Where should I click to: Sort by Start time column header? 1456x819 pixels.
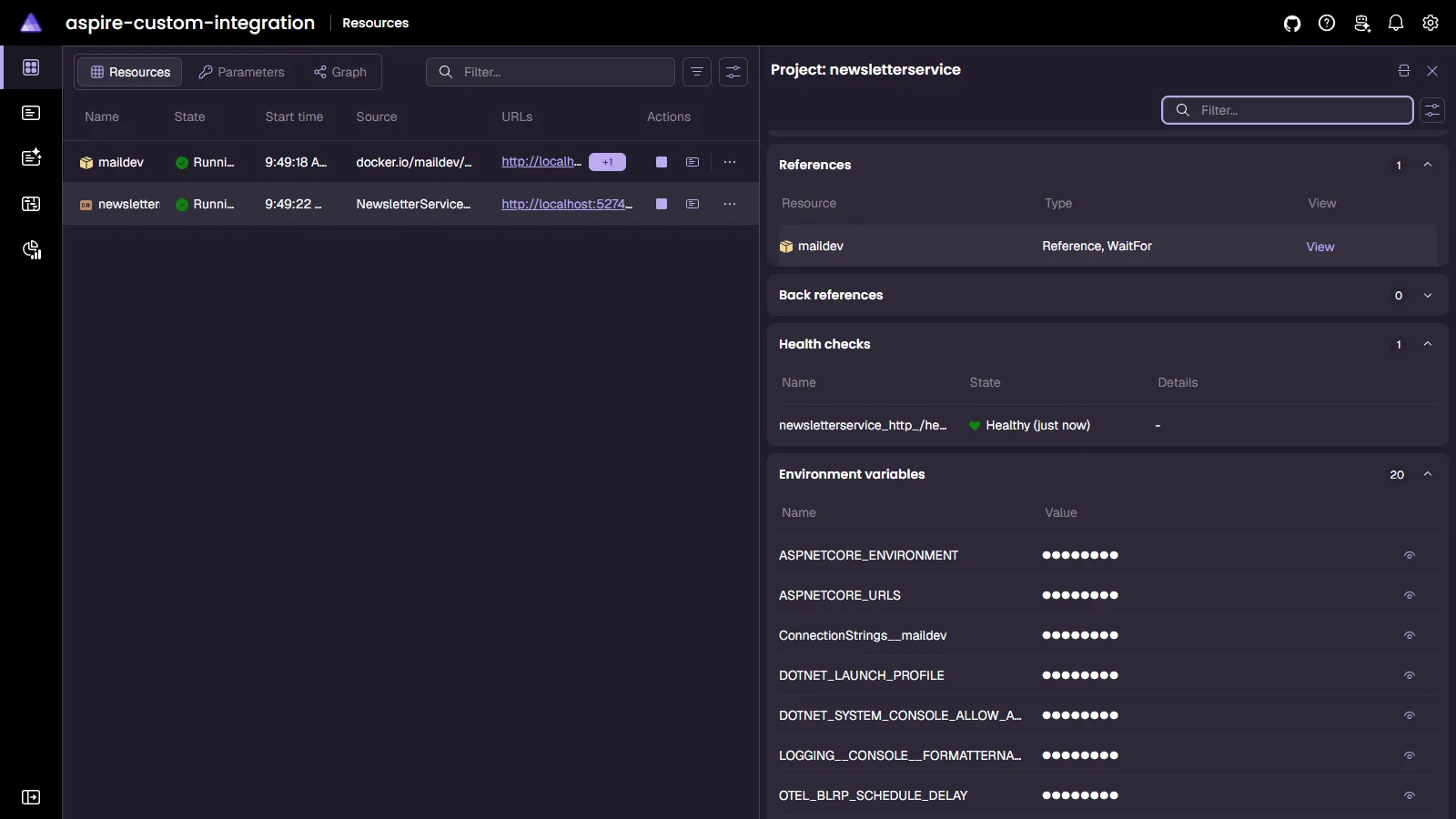coord(294,116)
